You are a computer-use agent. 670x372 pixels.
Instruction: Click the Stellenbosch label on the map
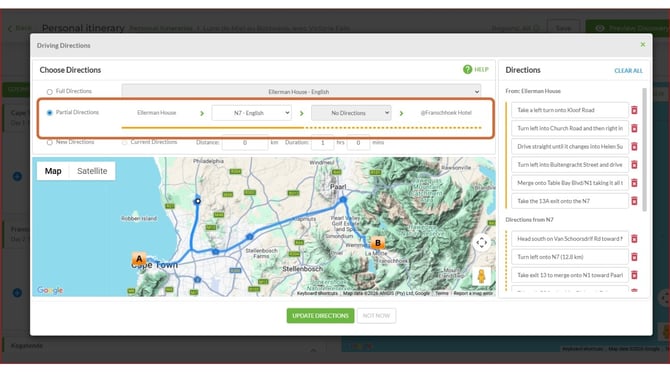(x=302, y=269)
